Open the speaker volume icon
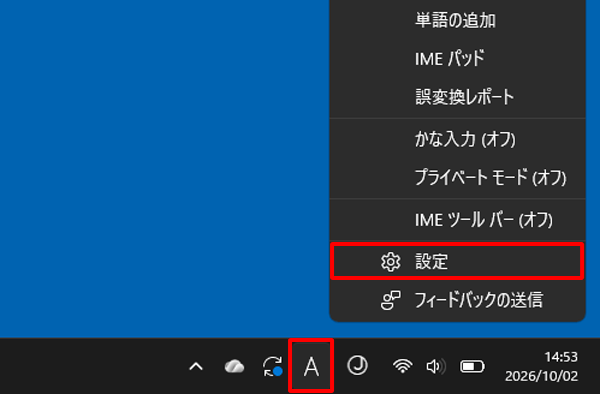Screen dimensions: 600x394 (x=436, y=366)
